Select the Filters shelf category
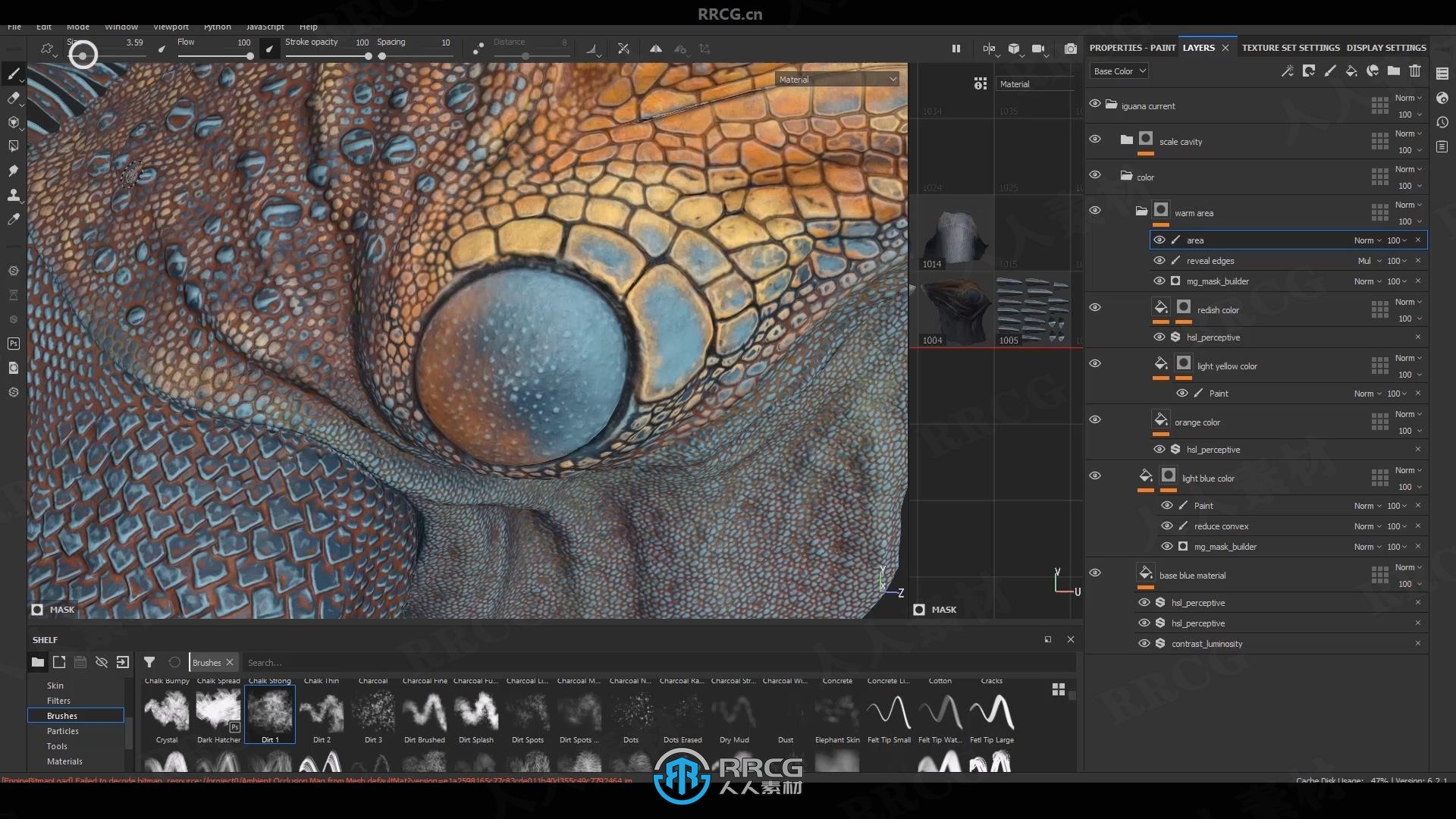 point(58,701)
